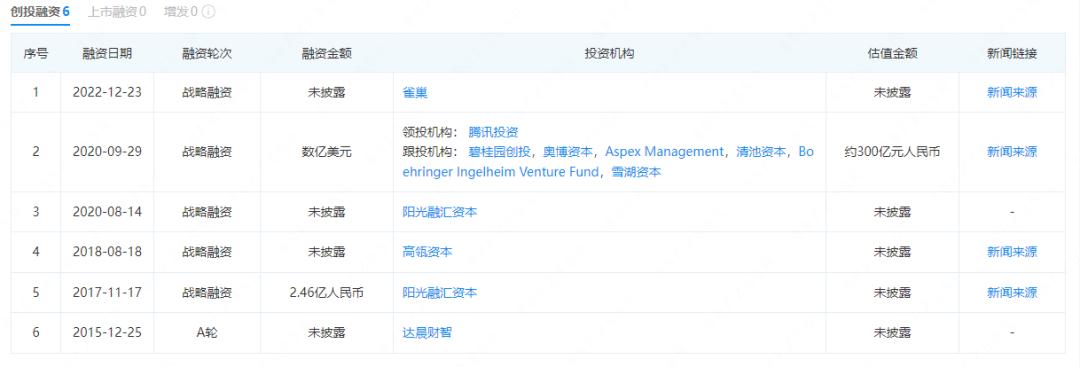Open 阳光融汇资本 link in the 2017-11-17 row

pos(439,293)
